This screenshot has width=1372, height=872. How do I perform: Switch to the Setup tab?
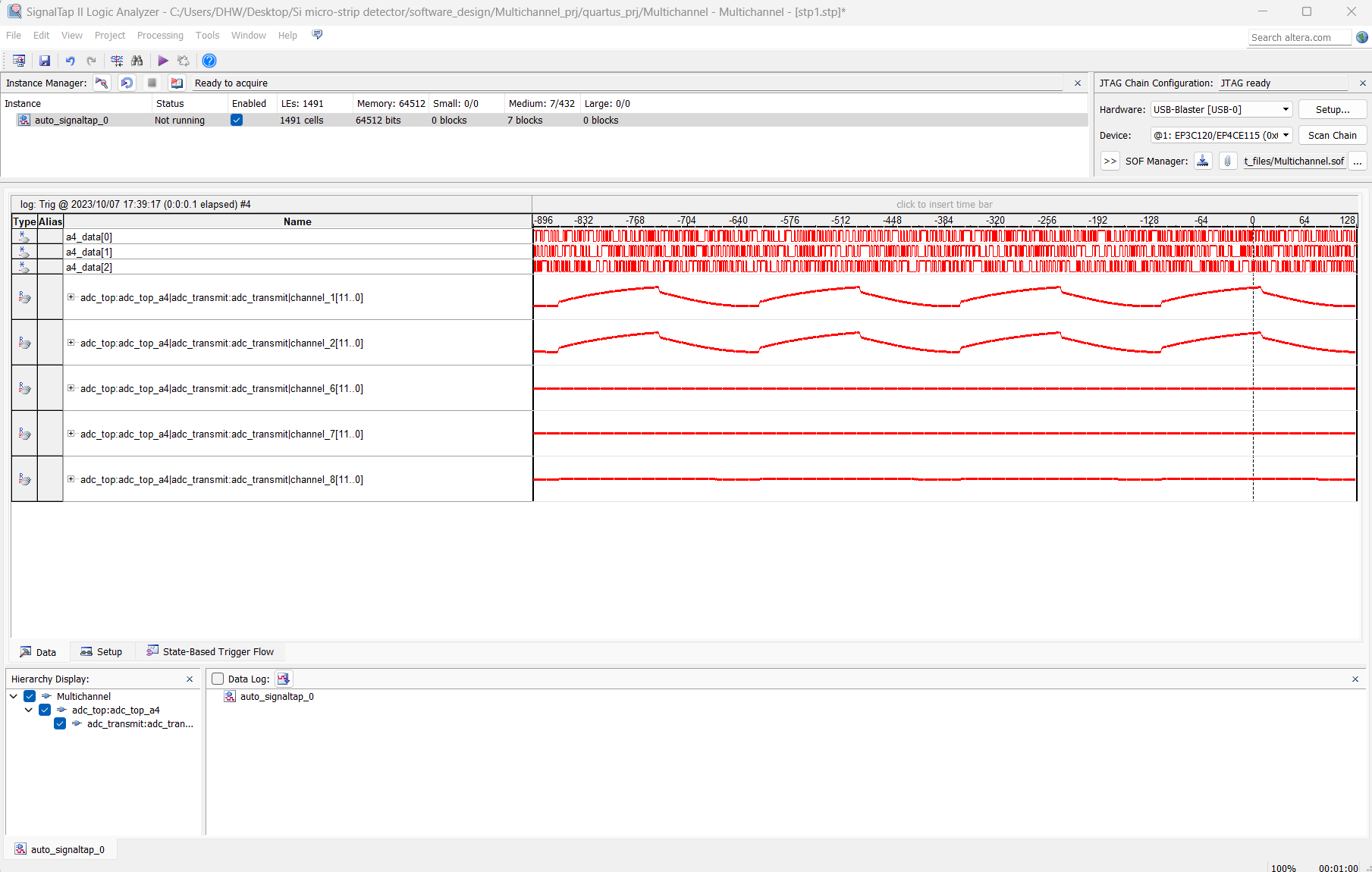(x=102, y=651)
